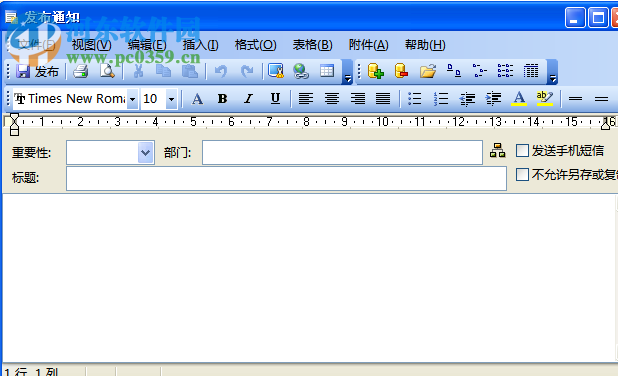The width and height of the screenshot is (618, 376).
Task: Toggle bold formatting
Action: (x=223, y=99)
